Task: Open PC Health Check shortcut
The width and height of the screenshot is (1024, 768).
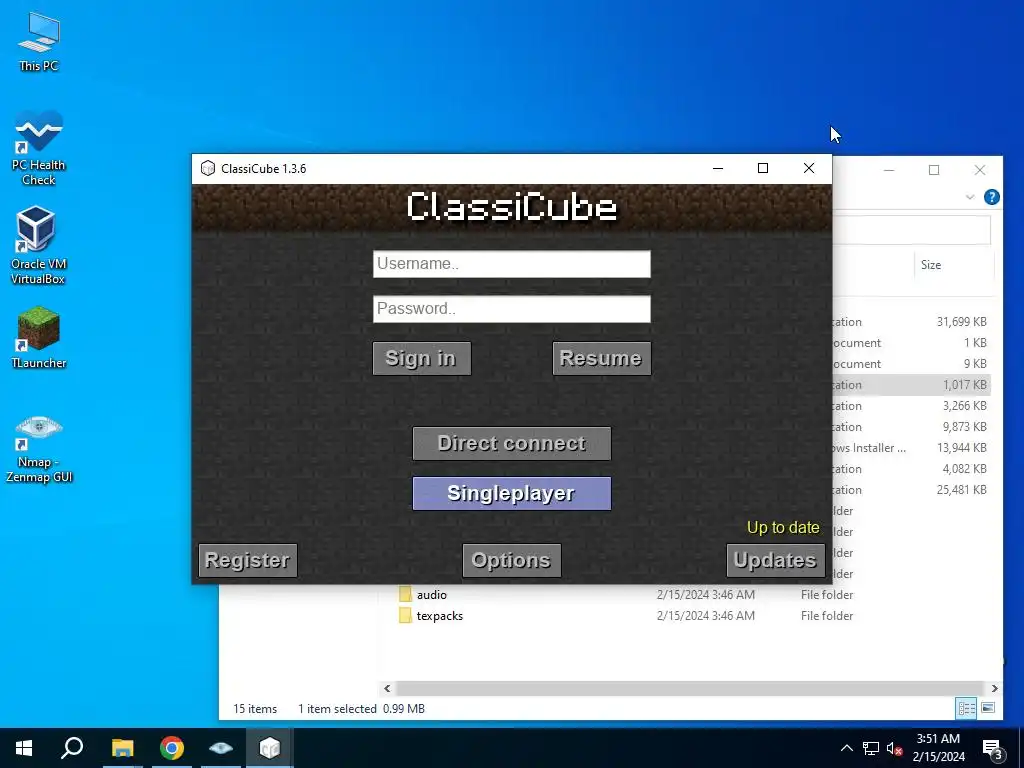Action: [x=39, y=148]
